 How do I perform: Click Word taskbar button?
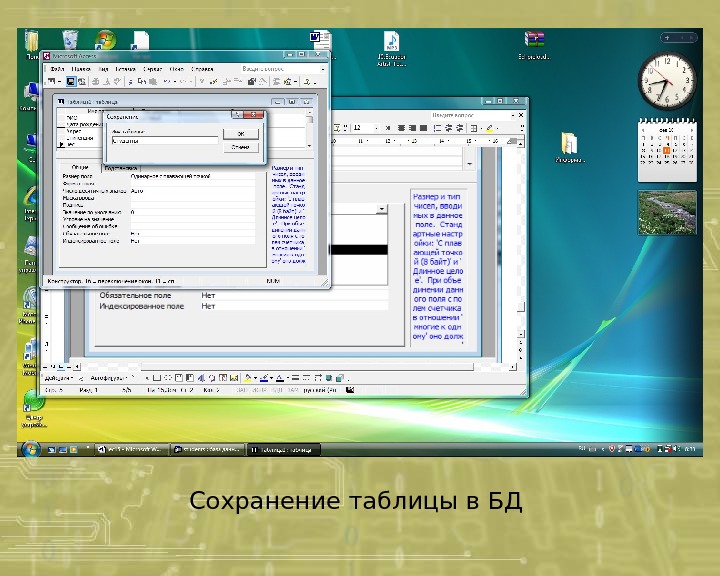coord(132,450)
